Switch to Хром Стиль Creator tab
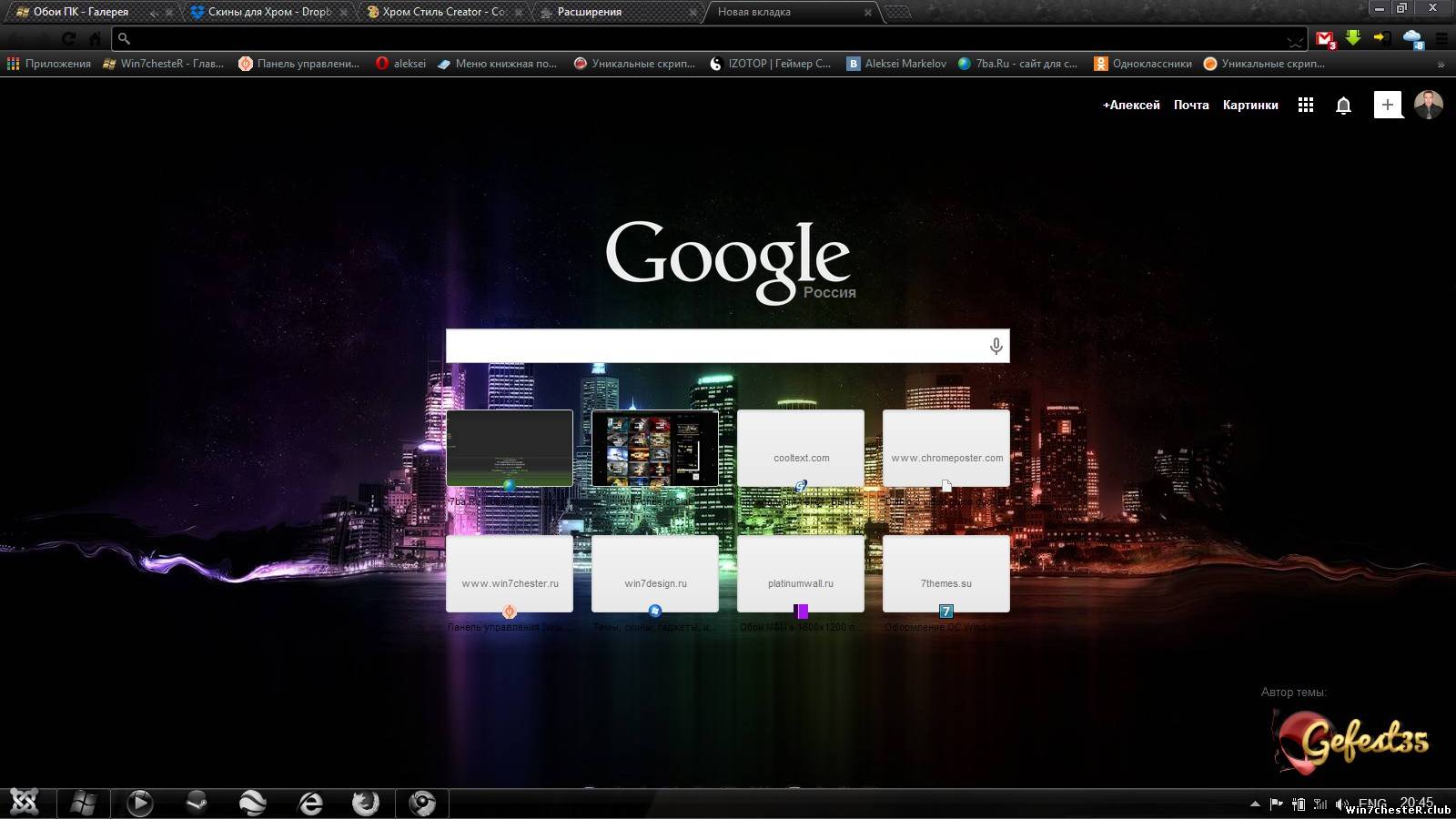 (x=443, y=12)
